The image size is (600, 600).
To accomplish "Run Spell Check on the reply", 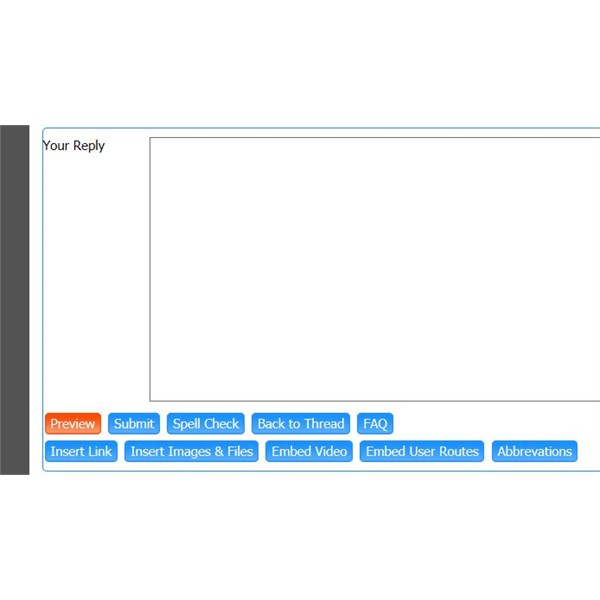I will tap(205, 424).
